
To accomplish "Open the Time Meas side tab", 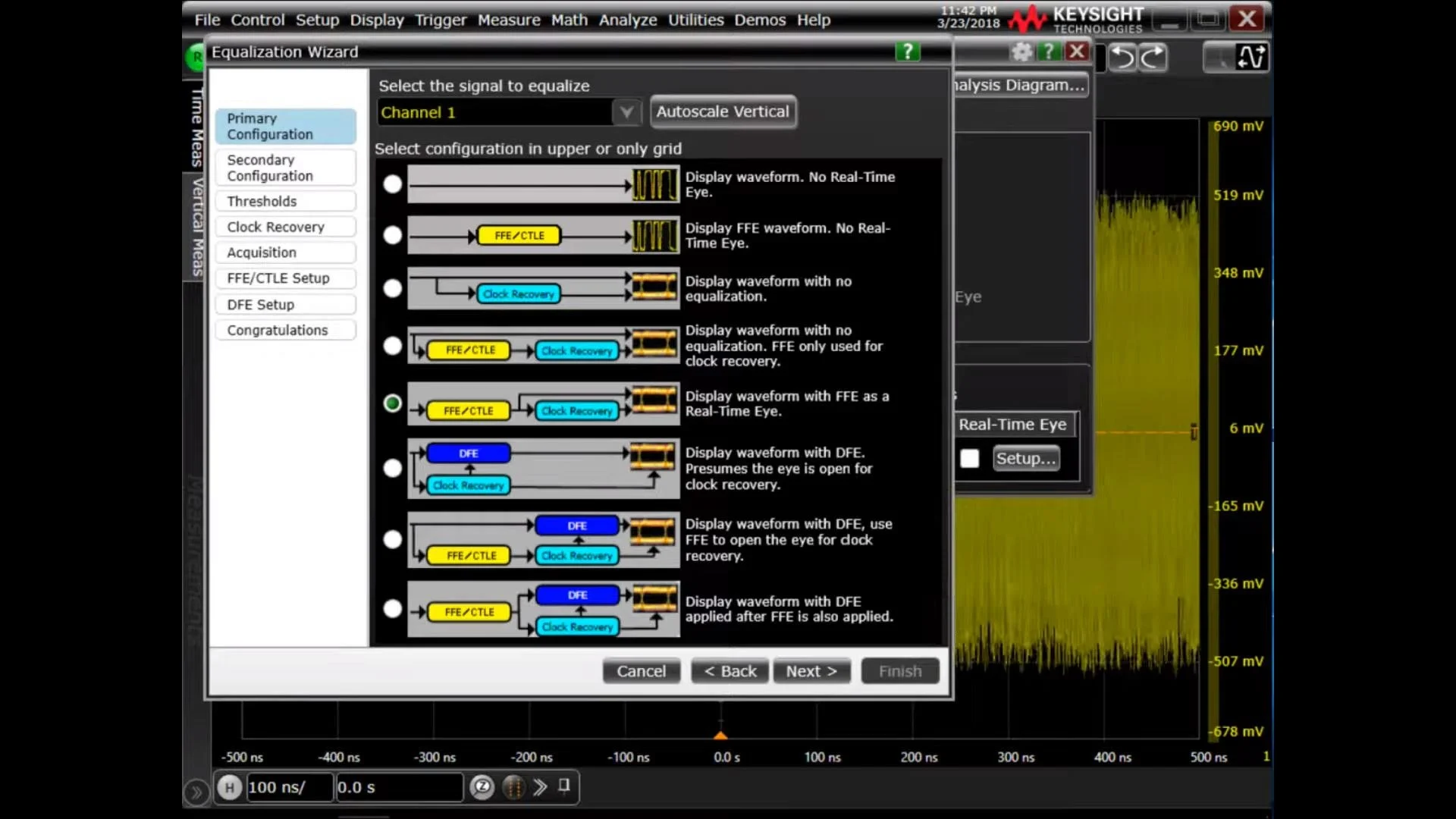I will pos(196,127).
